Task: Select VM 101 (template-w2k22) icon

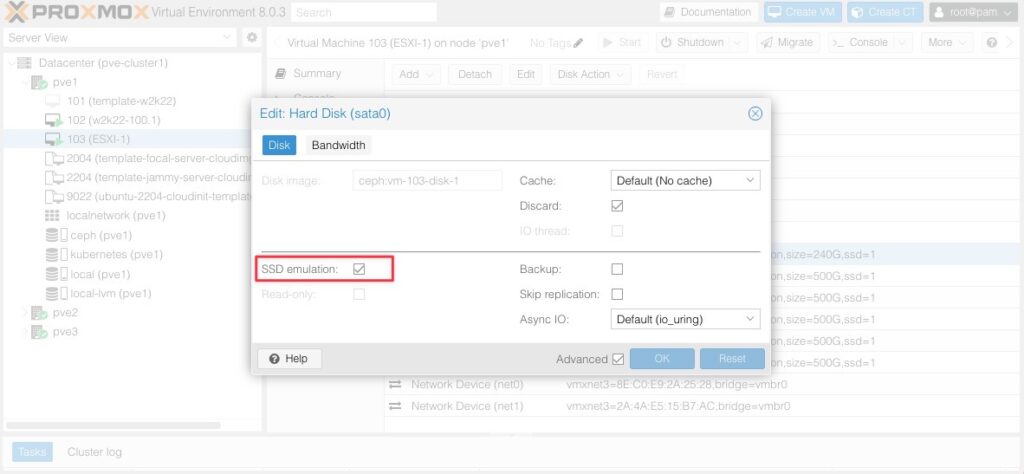Action: pyautogui.click(x=53, y=101)
